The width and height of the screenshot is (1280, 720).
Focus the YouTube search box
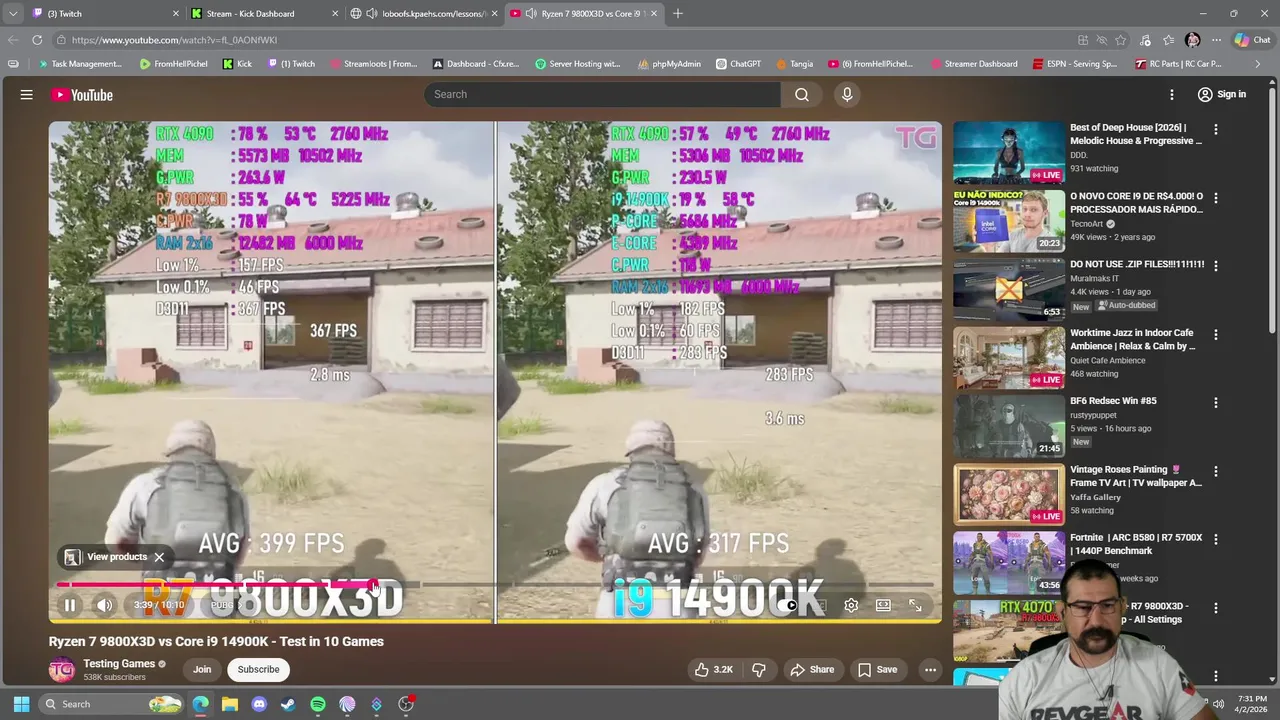point(602,95)
